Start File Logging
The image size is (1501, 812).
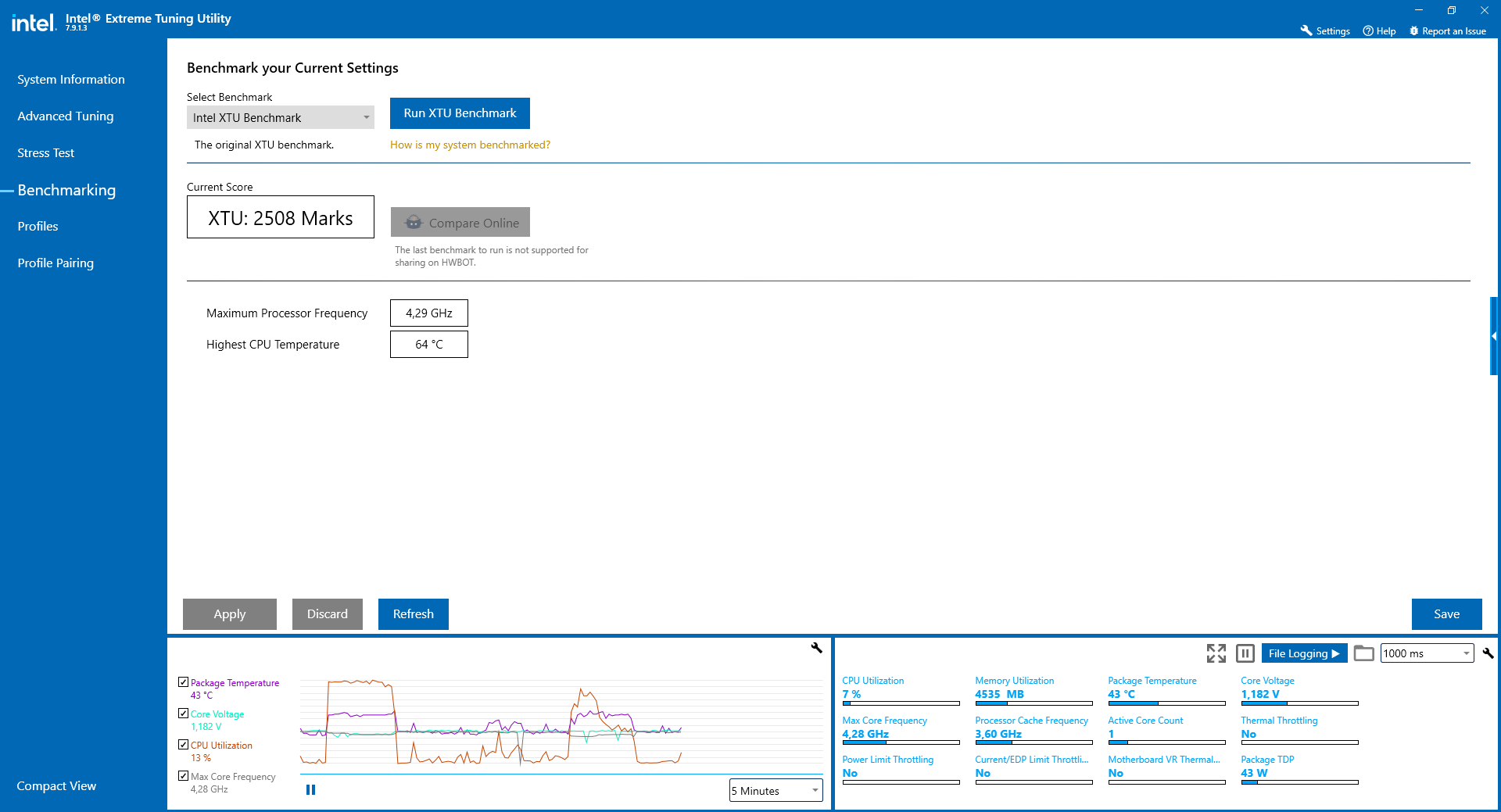(1304, 653)
